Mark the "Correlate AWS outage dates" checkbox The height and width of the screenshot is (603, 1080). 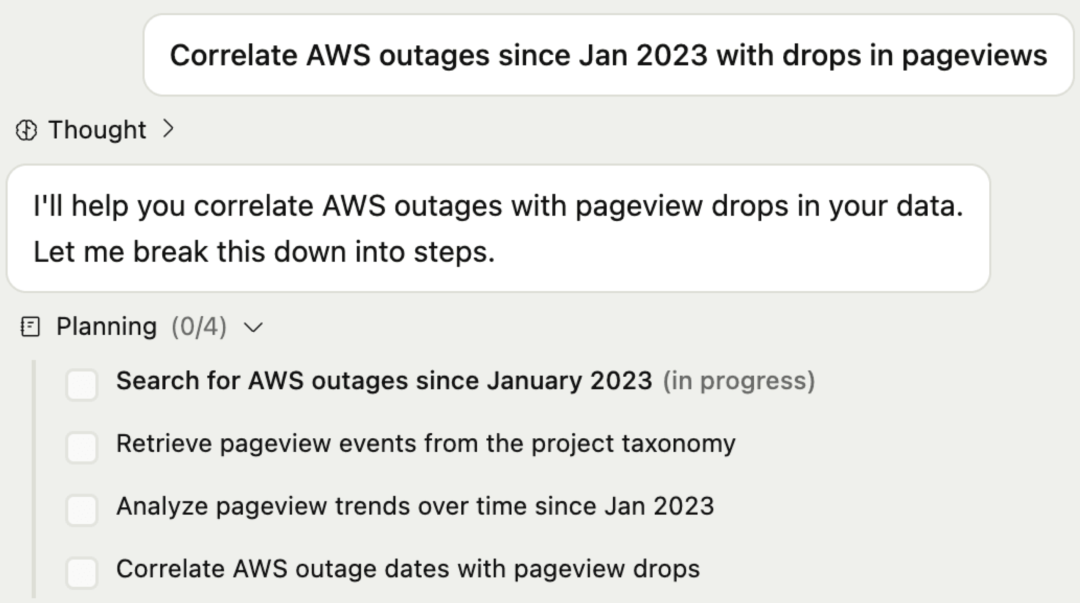tap(82, 572)
